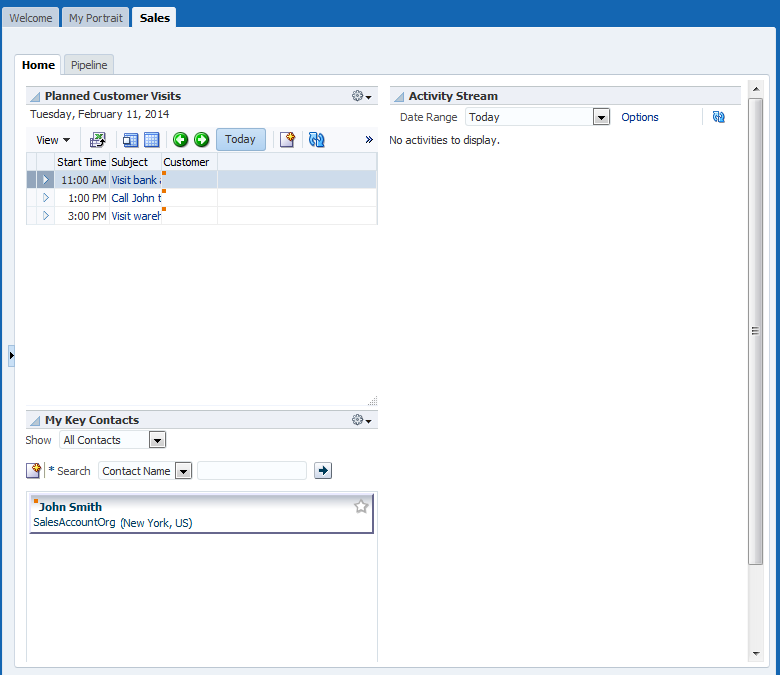Collapse My Key Contacts panel

tap(35, 421)
